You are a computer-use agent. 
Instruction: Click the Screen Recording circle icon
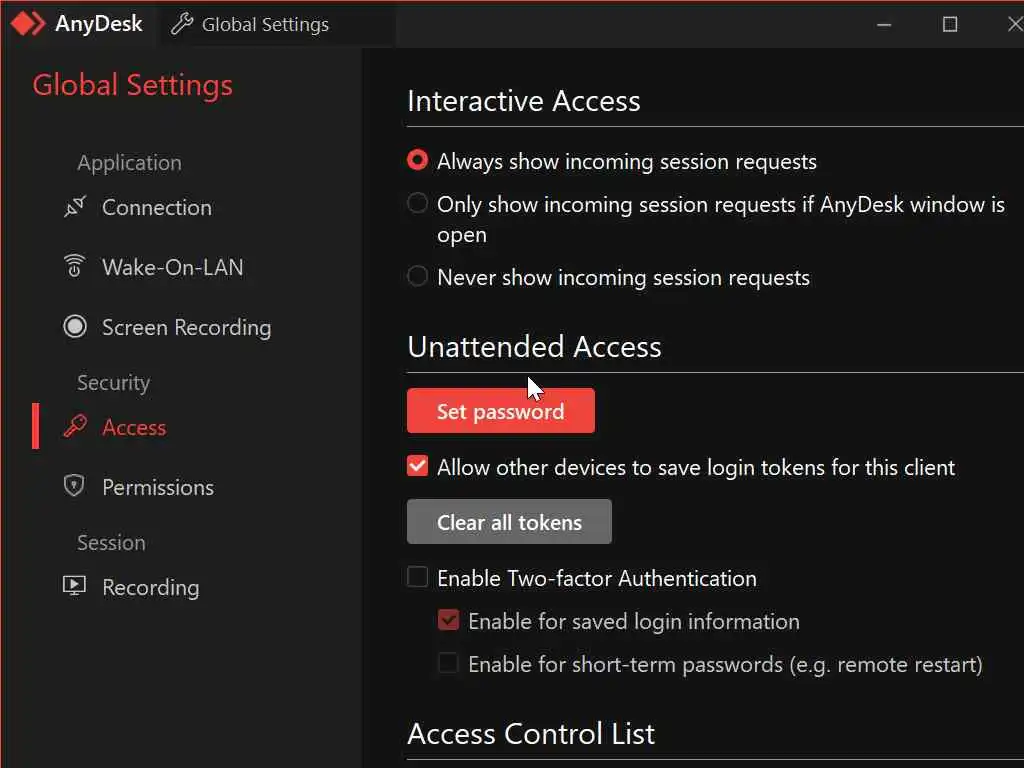75,327
